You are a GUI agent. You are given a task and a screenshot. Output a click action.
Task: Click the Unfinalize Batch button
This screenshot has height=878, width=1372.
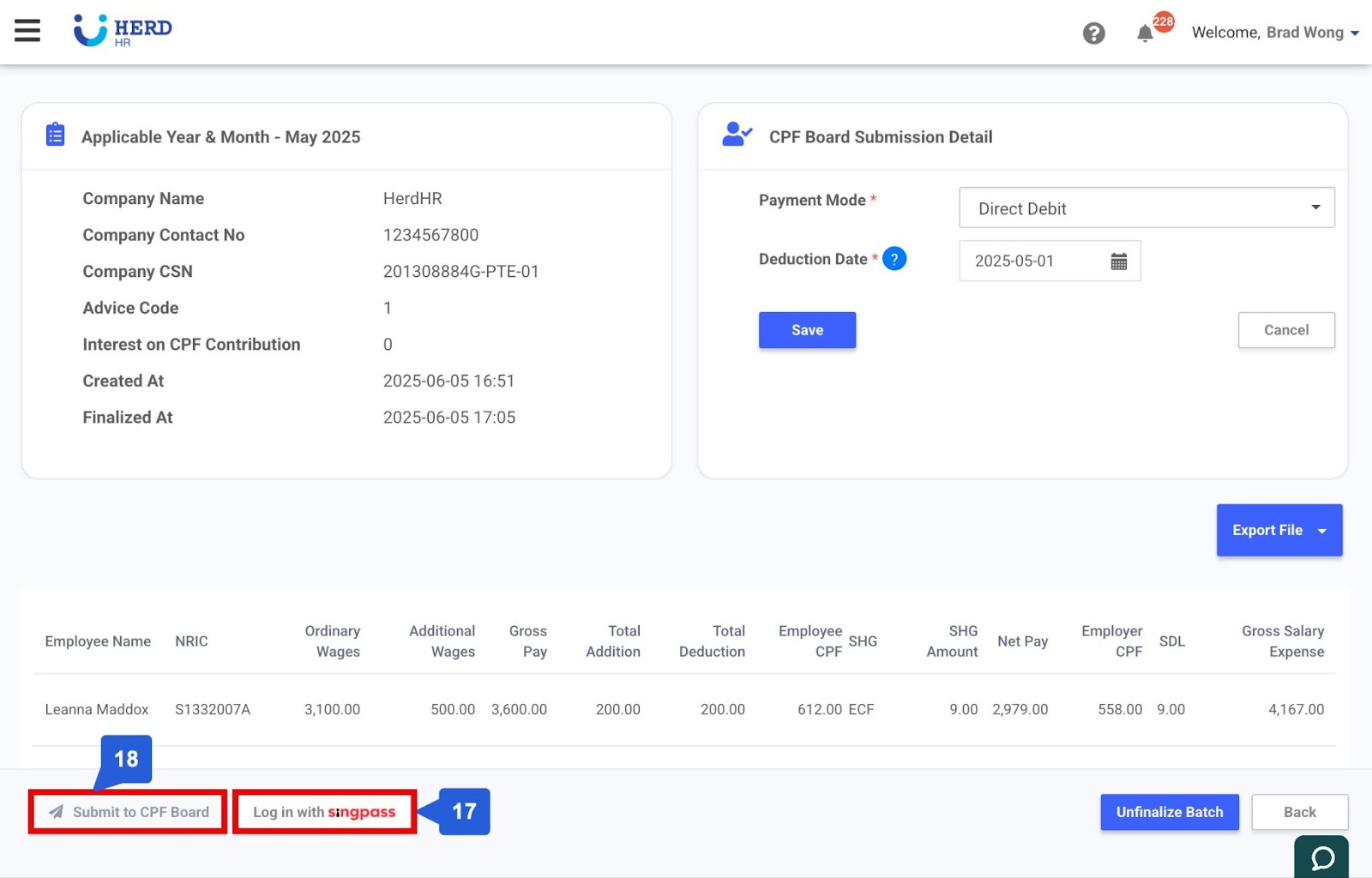click(x=1169, y=811)
